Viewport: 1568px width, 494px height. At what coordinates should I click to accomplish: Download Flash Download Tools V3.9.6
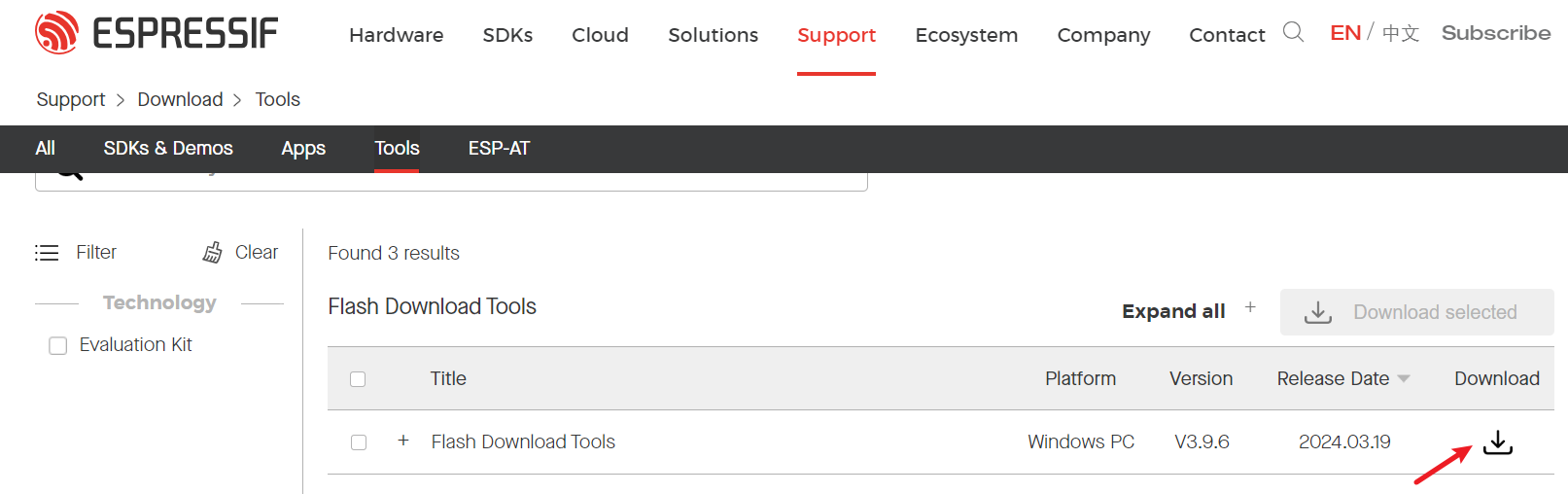pyautogui.click(x=1497, y=442)
